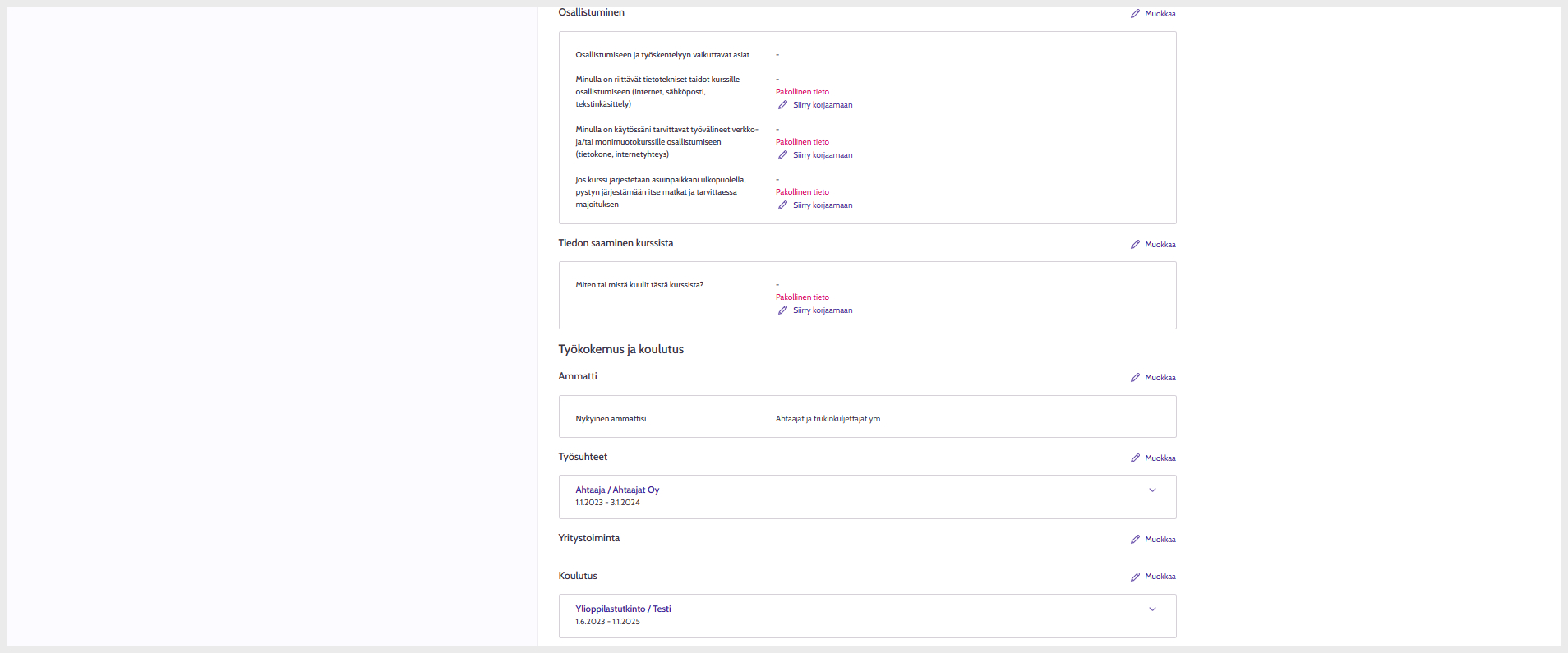This screenshot has height=653, width=1568.
Task: Open Ahtaaja / Ahtaajat Oy work entry title
Action: pyautogui.click(x=617, y=490)
